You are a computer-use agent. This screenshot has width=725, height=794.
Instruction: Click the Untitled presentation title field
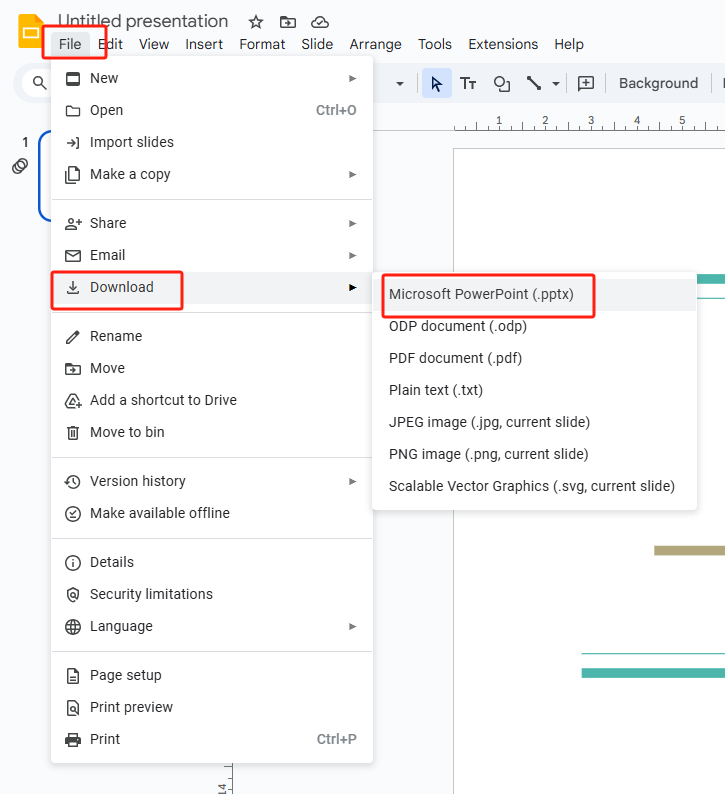coord(143,21)
